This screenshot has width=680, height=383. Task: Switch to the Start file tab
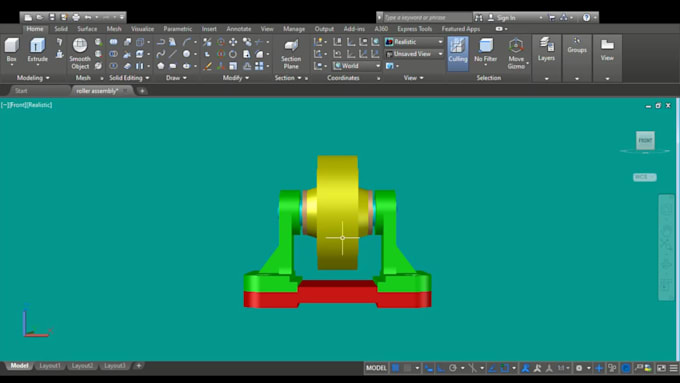(21, 91)
